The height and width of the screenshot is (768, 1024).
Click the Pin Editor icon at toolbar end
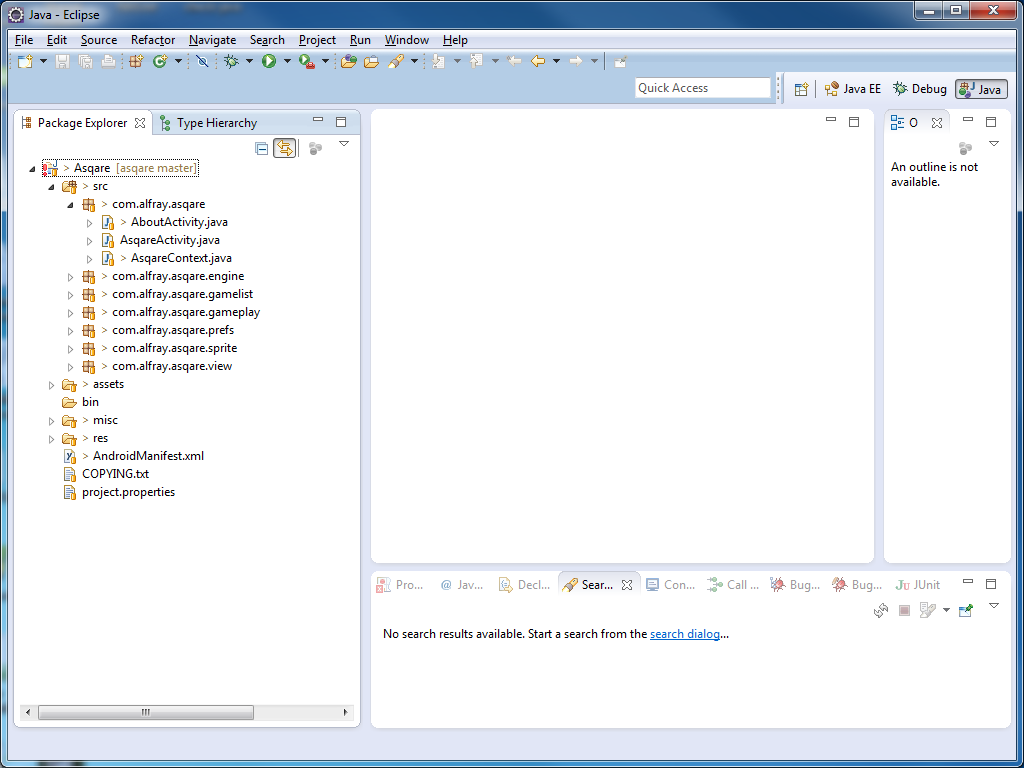(x=620, y=61)
